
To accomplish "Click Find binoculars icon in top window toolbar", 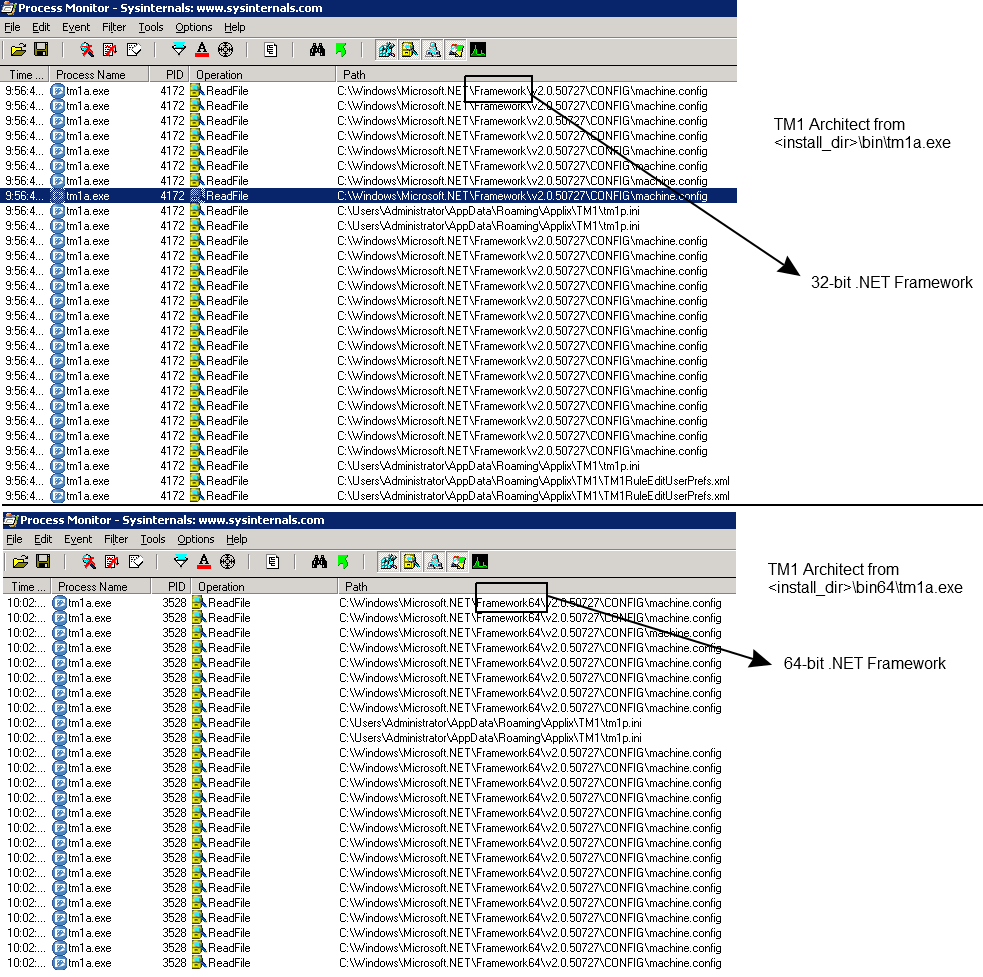I will click(x=317, y=50).
